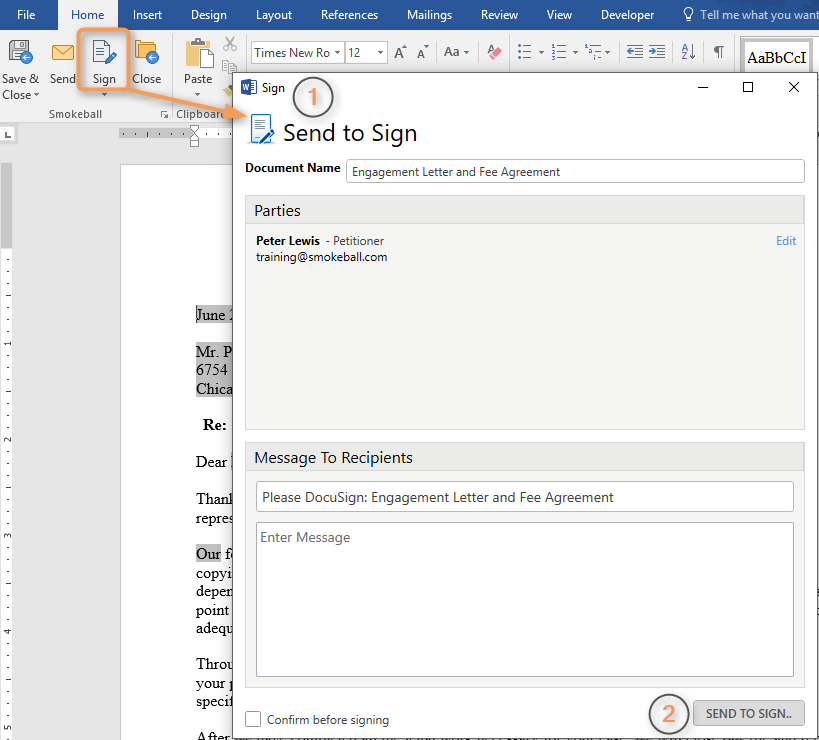Expand the Paste options dropdown arrow
The image size is (819, 740).
pos(197,95)
